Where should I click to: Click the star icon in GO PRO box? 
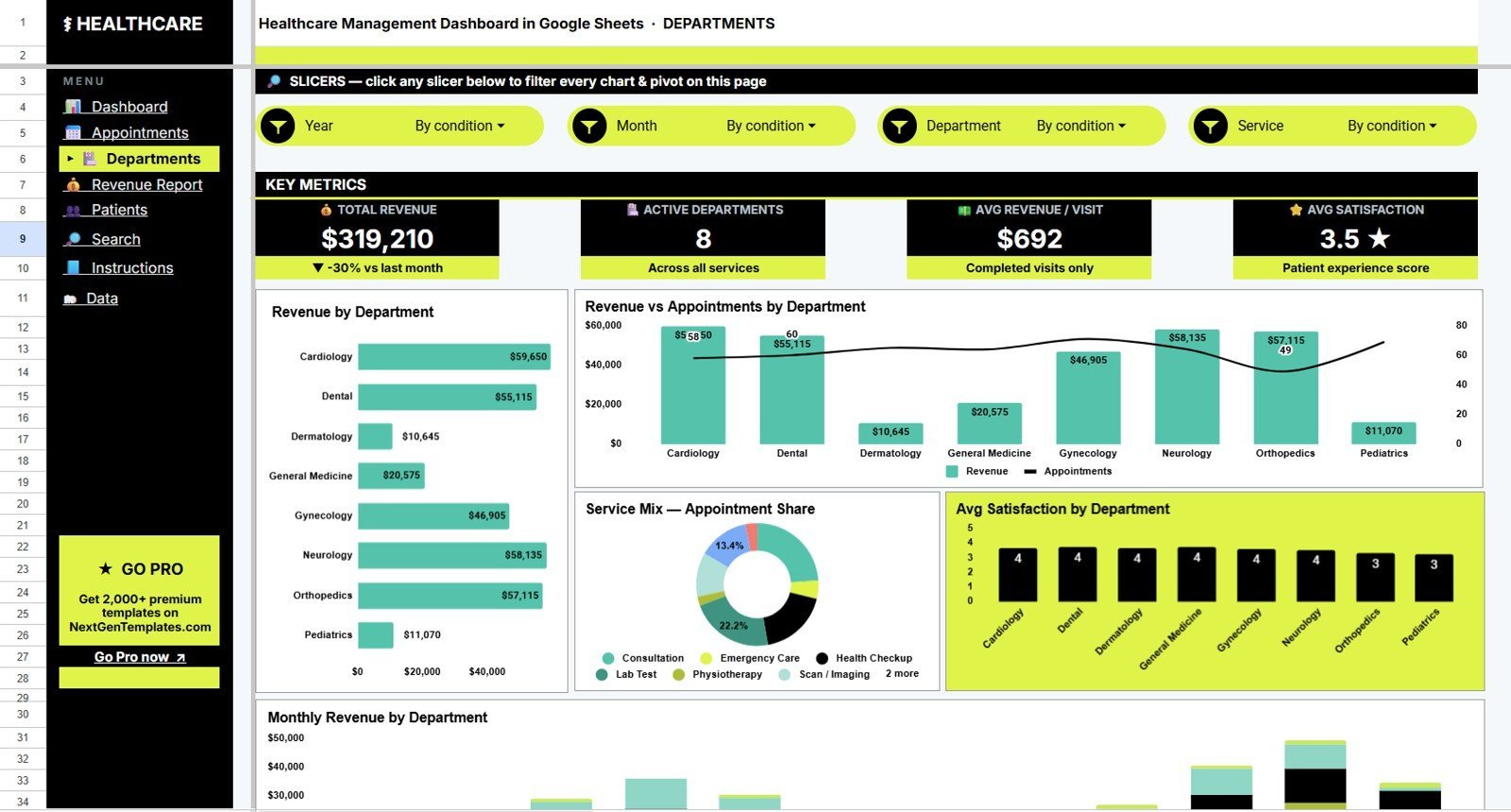coord(106,568)
